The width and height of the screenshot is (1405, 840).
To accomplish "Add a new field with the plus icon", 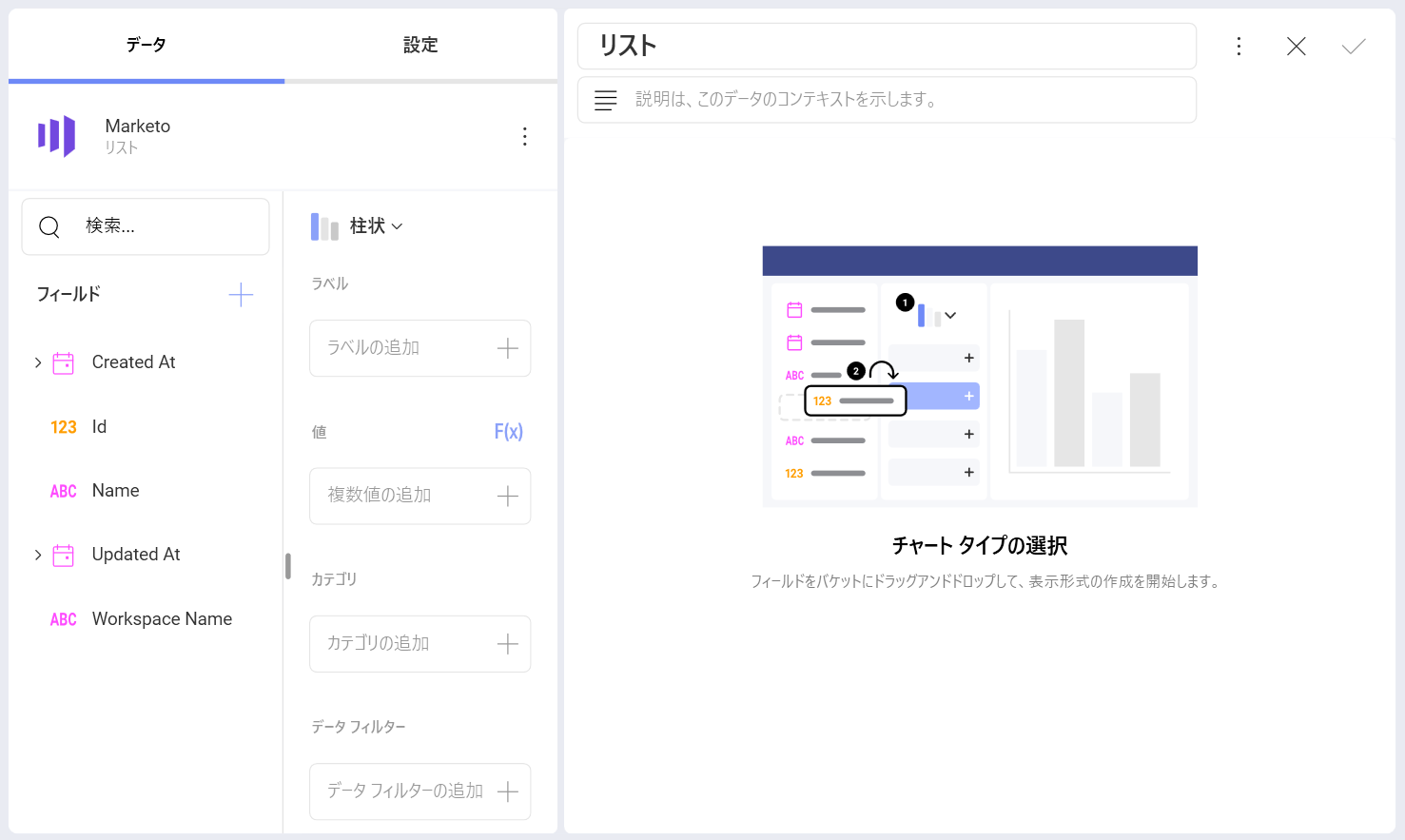I will pyautogui.click(x=241, y=295).
